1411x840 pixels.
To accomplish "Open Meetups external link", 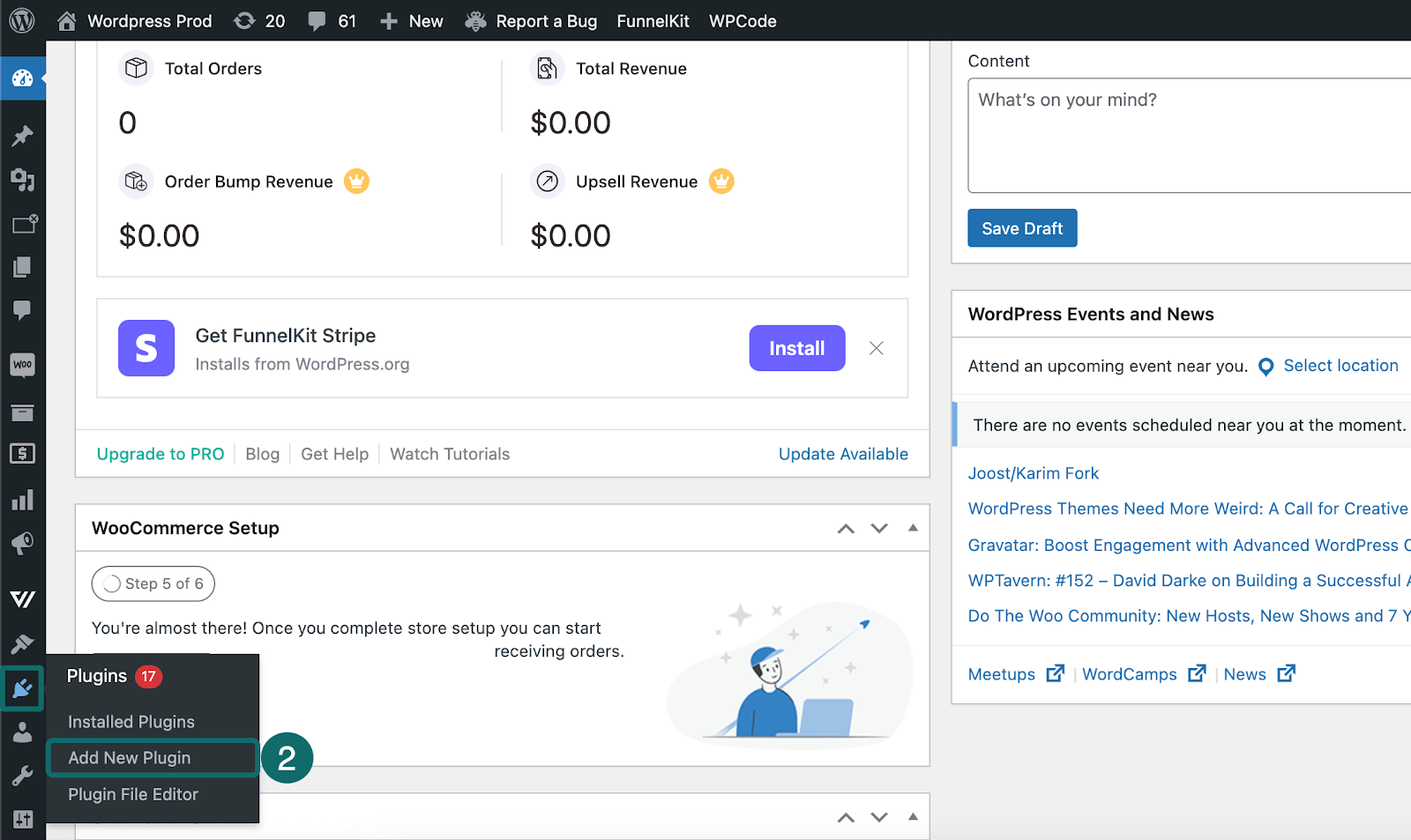I will [1016, 673].
